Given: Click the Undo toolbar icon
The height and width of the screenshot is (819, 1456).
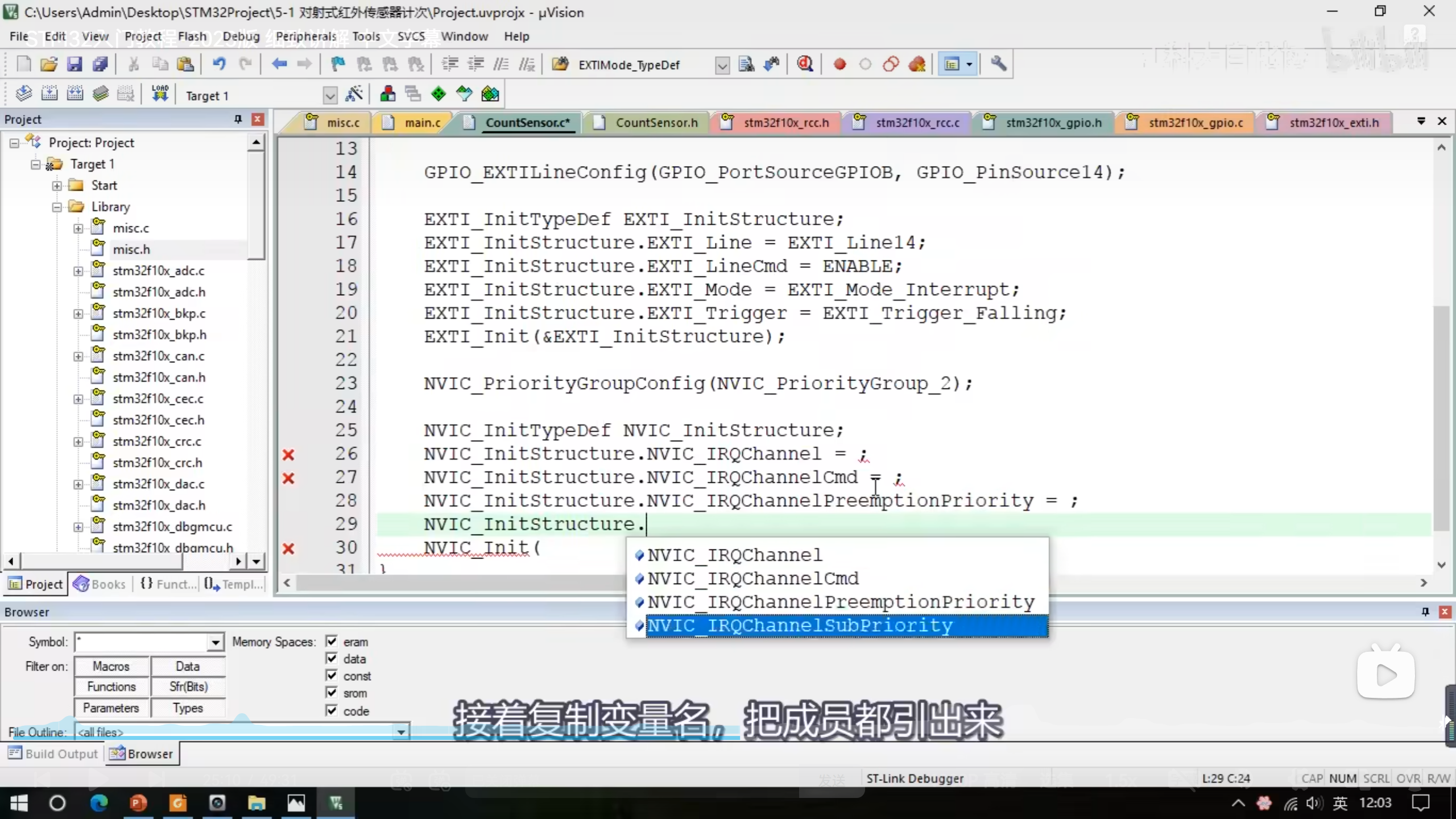Looking at the screenshot, I should (x=219, y=64).
